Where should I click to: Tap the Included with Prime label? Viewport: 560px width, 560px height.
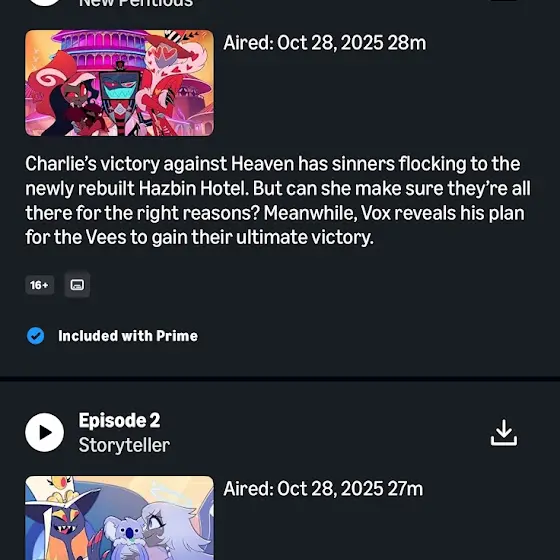pos(128,336)
